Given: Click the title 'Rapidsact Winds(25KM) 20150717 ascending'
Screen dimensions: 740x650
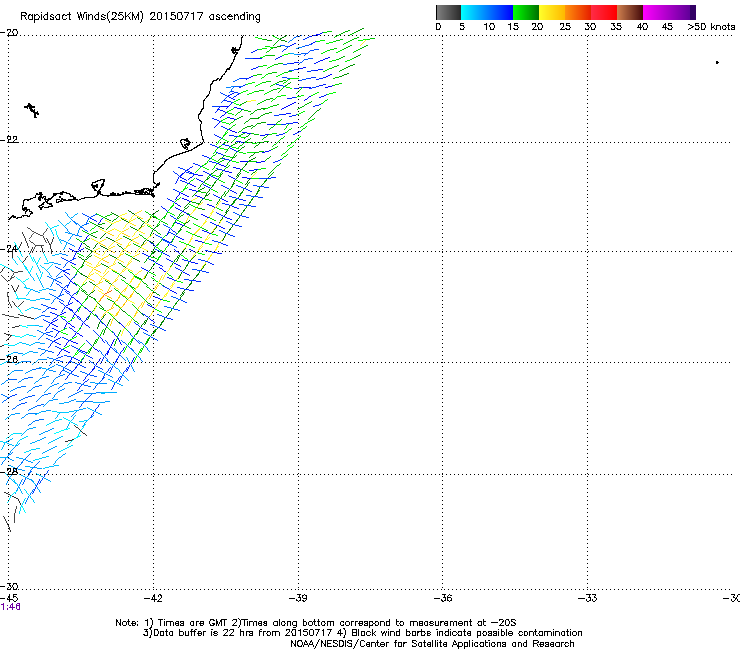Looking at the screenshot, I should tap(140, 17).
